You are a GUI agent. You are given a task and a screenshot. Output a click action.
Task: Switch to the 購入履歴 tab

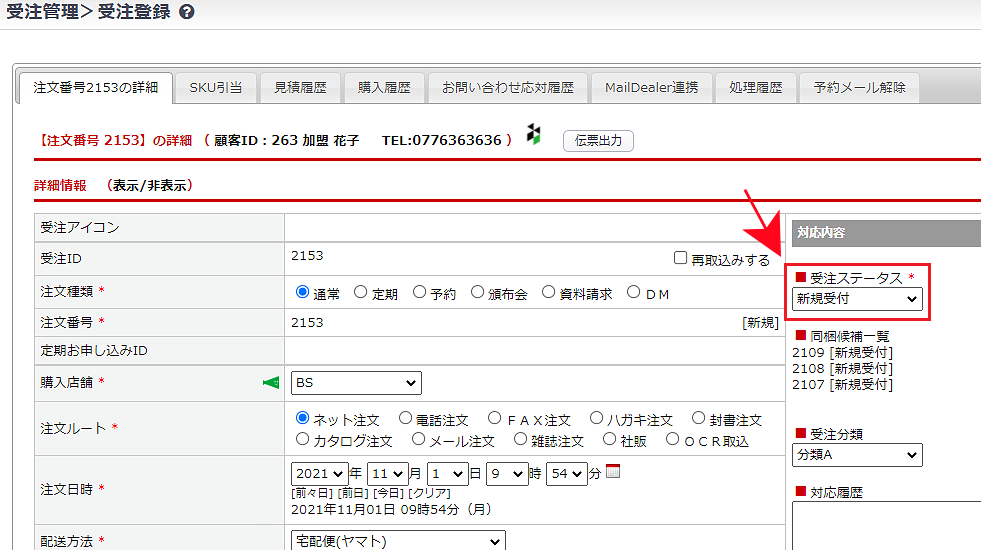(384, 88)
